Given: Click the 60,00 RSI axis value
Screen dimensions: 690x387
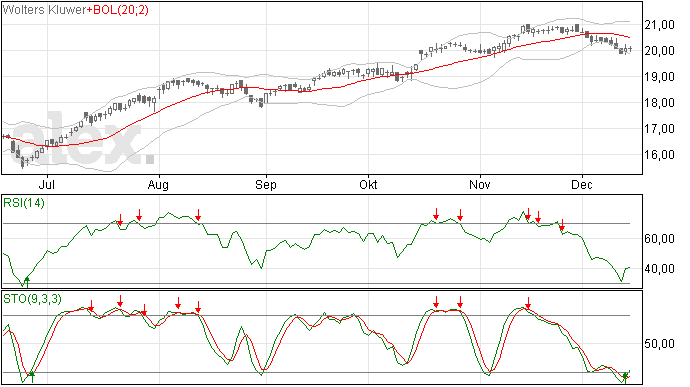Looking at the screenshot, I should coord(660,239).
